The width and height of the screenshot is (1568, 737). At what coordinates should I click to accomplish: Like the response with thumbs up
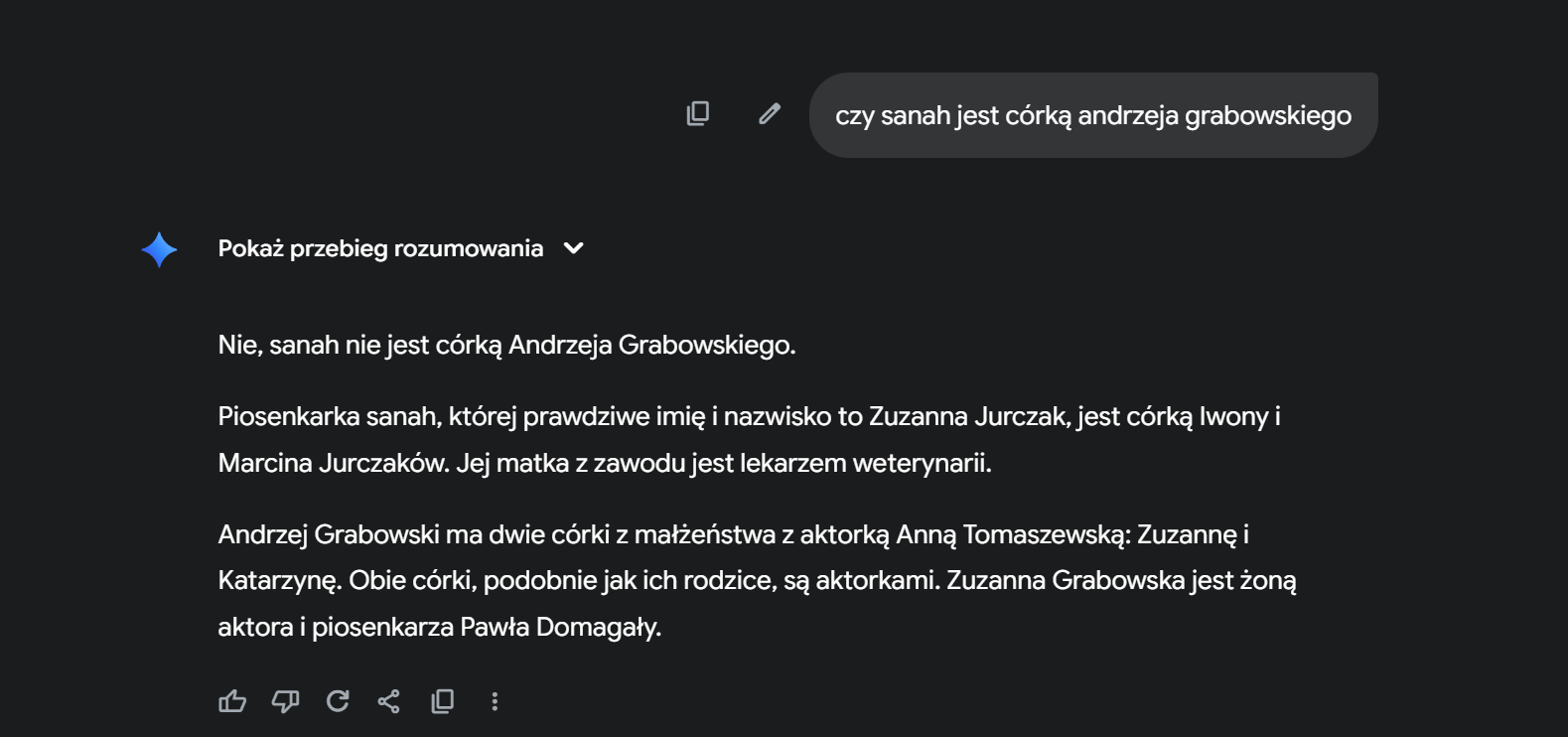[x=232, y=701]
